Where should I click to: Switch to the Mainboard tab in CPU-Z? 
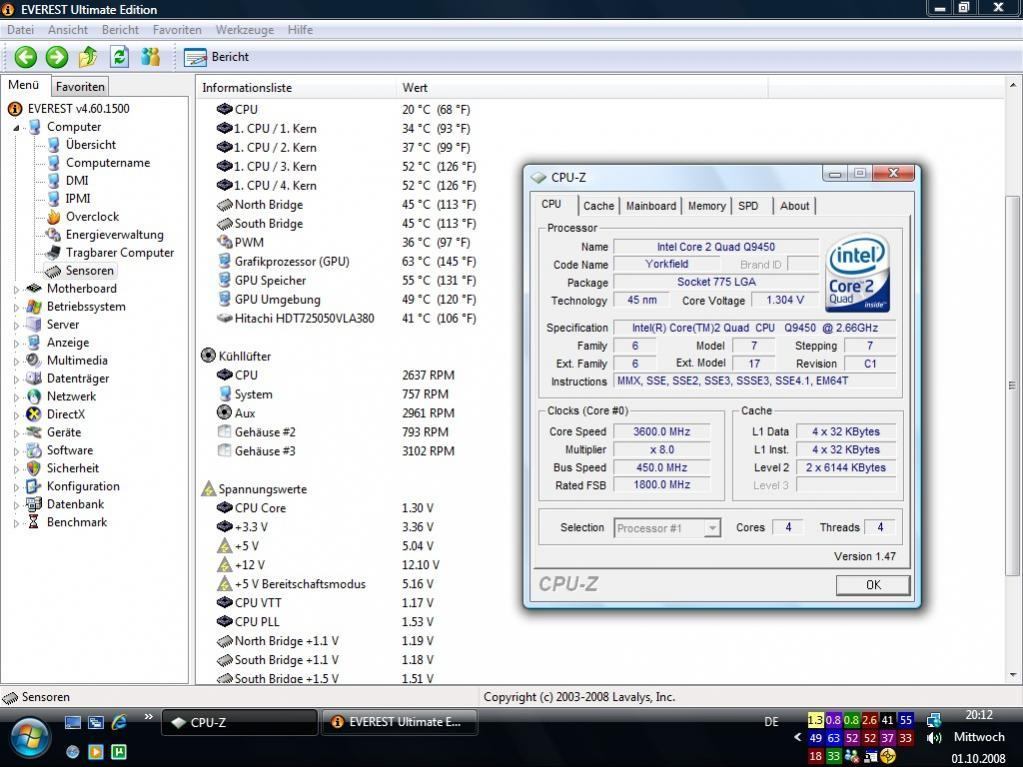tap(651, 206)
